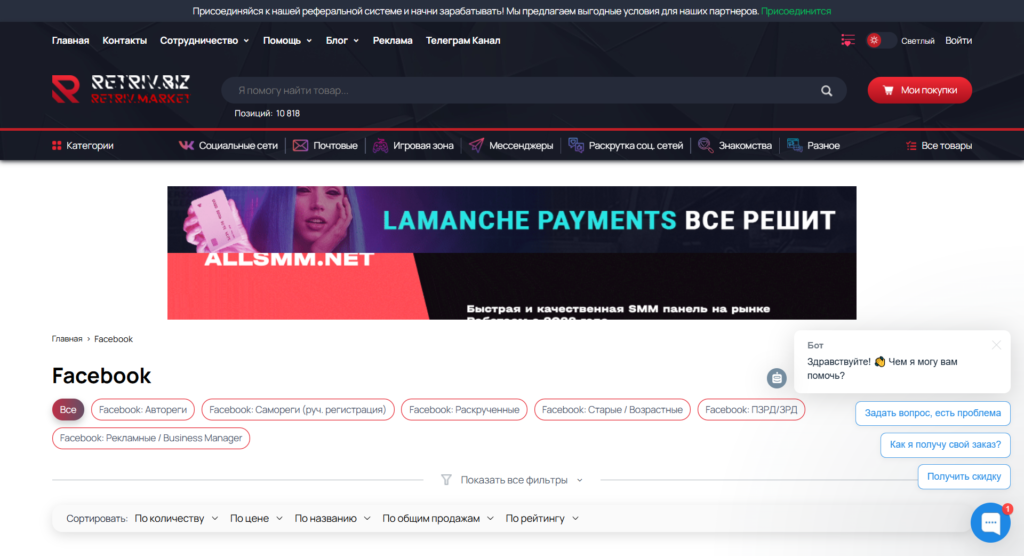
Task: Select Facebook: Рекламные / Business Manager filter
Action: tap(151, 438)
